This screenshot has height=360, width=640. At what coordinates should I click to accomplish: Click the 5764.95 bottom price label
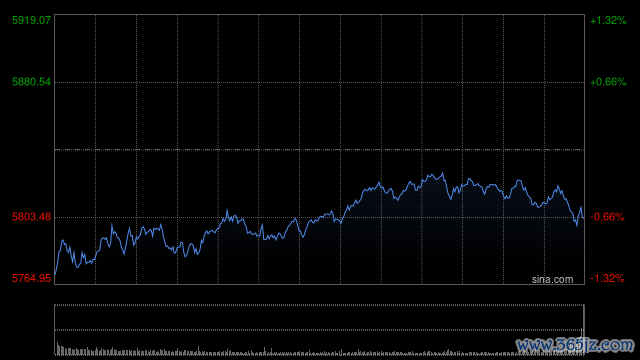coord(31,278)
